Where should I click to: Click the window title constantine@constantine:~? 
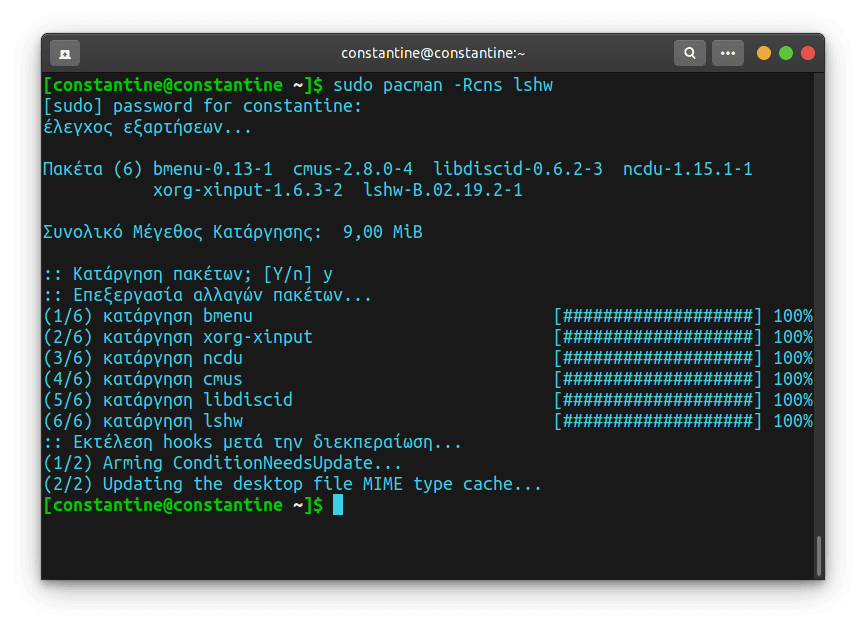pyautogui.click(x=433, y=52)
